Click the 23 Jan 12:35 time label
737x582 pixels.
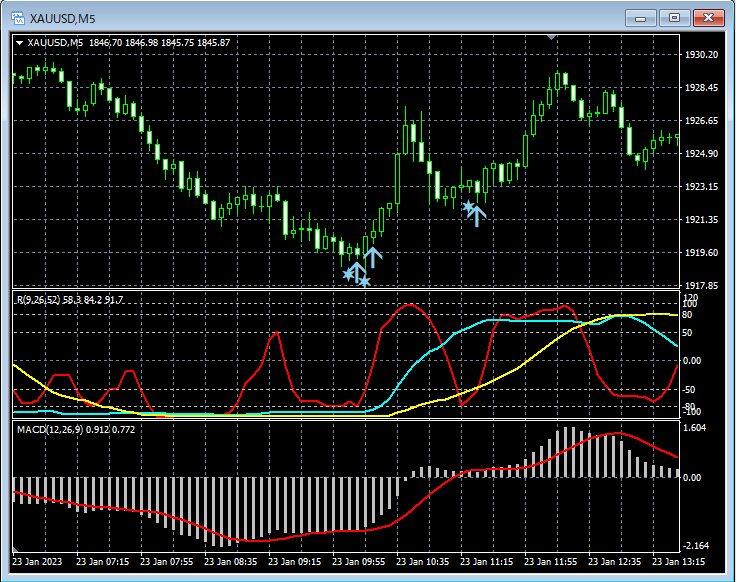click(614, 562)
